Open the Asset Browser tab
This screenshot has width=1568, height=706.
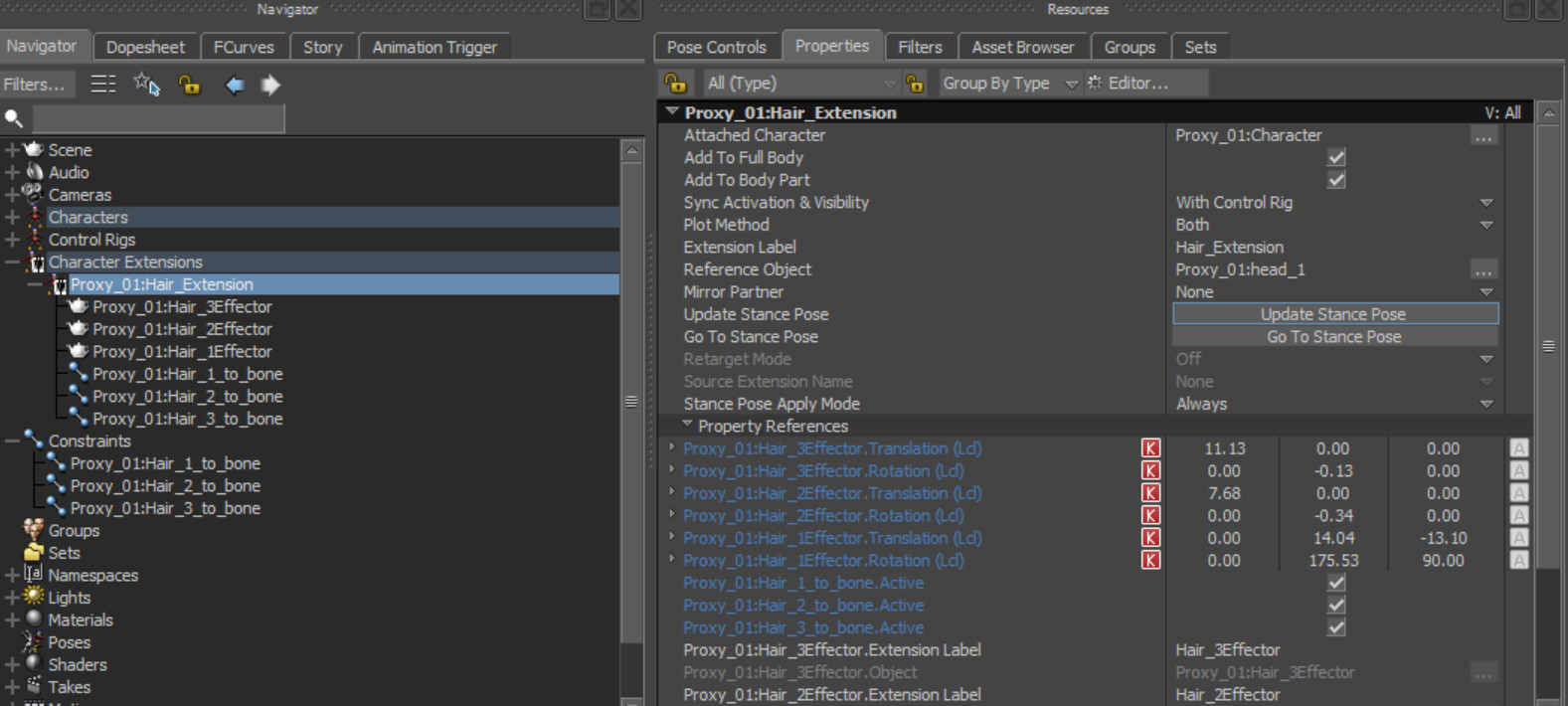click(1022, 47)
